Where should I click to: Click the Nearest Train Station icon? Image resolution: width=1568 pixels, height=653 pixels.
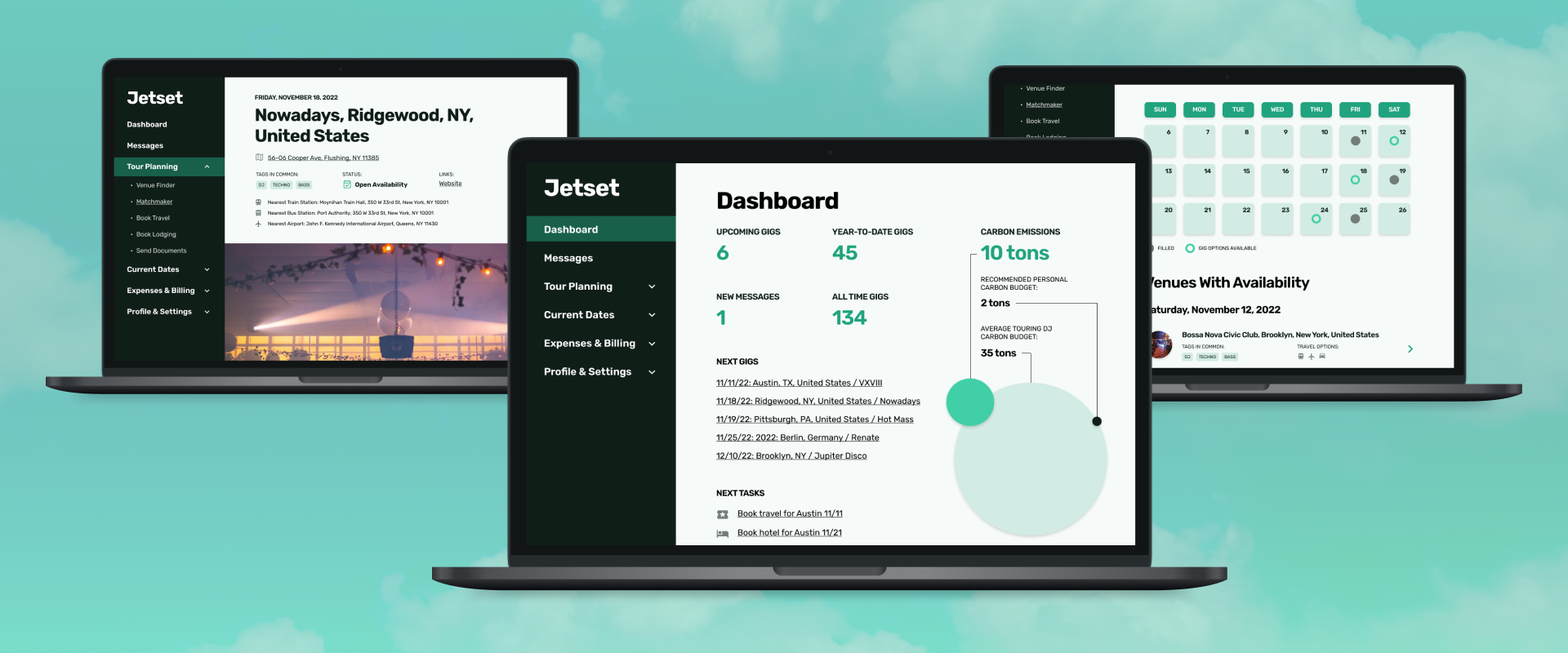click(x=259, y=202)
